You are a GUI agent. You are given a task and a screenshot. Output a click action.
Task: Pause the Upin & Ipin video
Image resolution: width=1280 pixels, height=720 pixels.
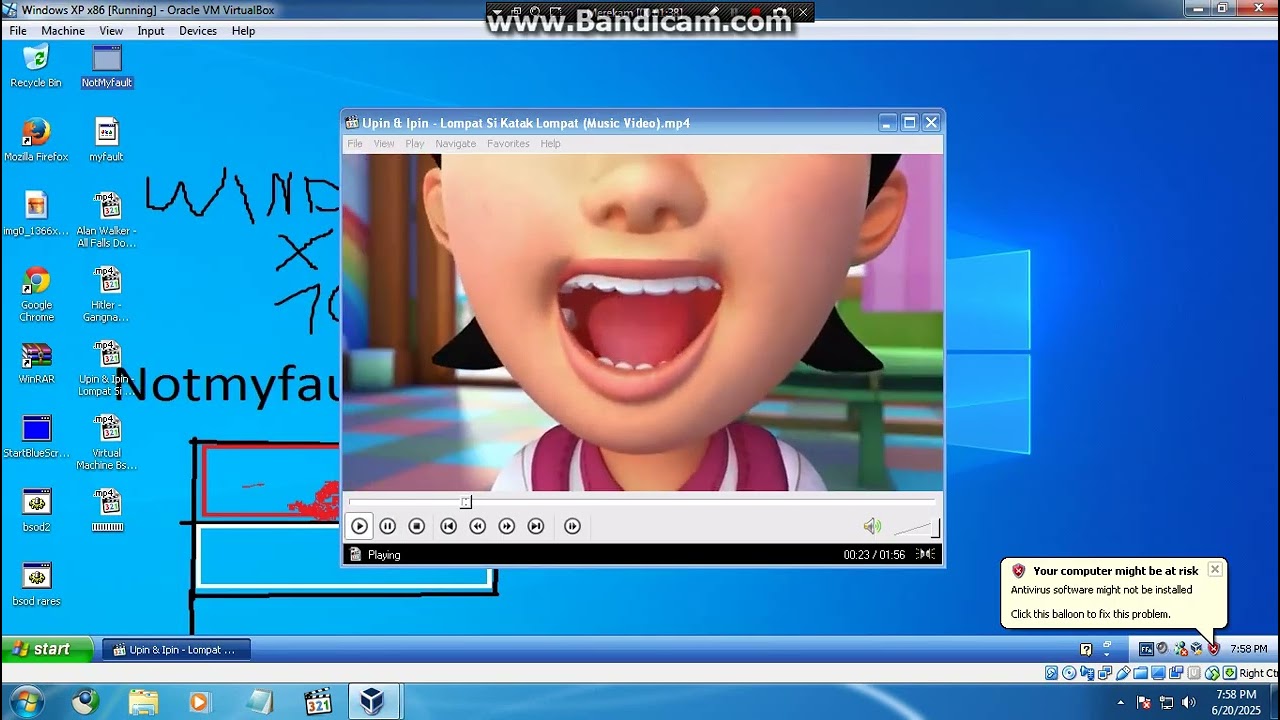point(388,526)
